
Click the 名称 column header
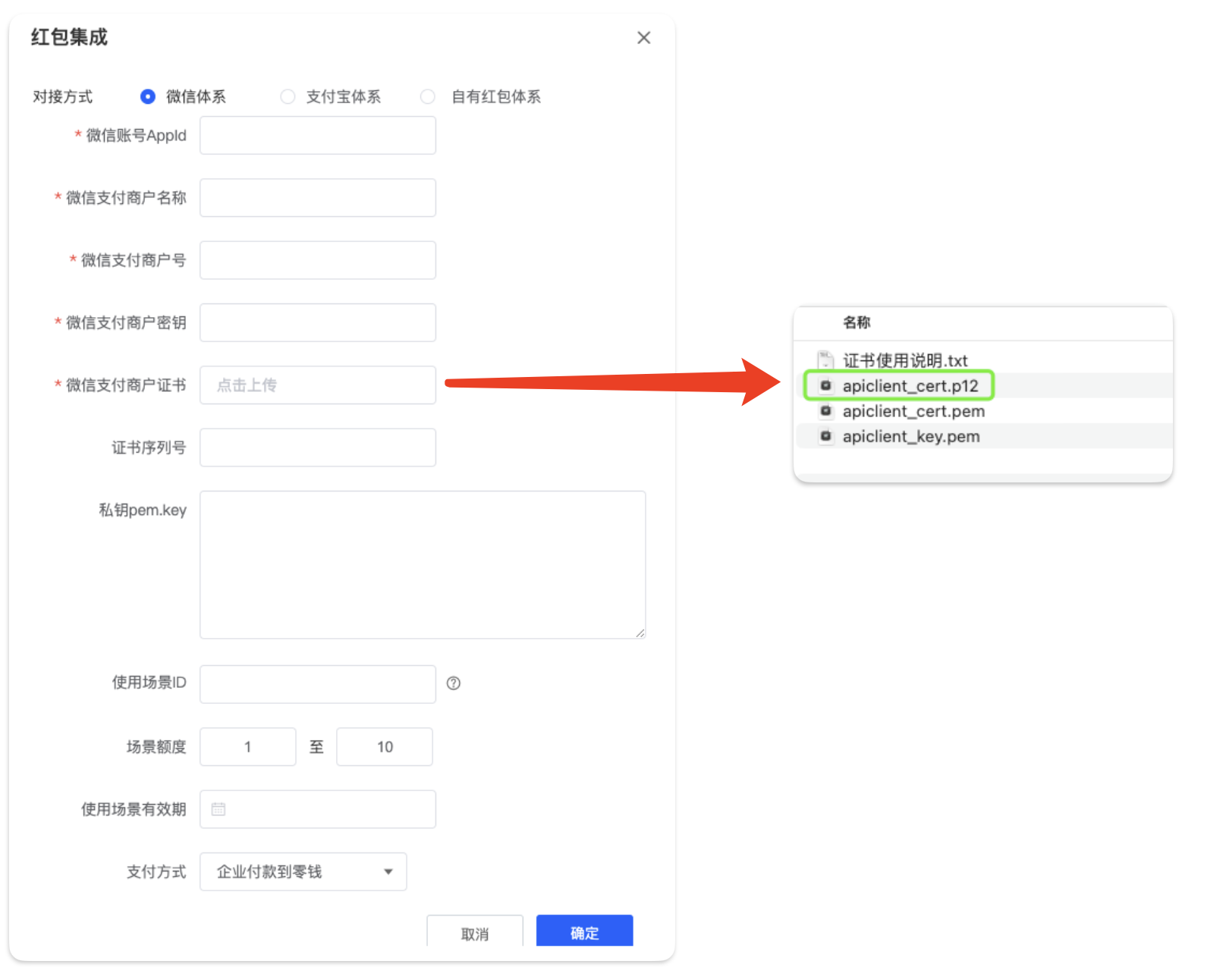coord(857,322)
